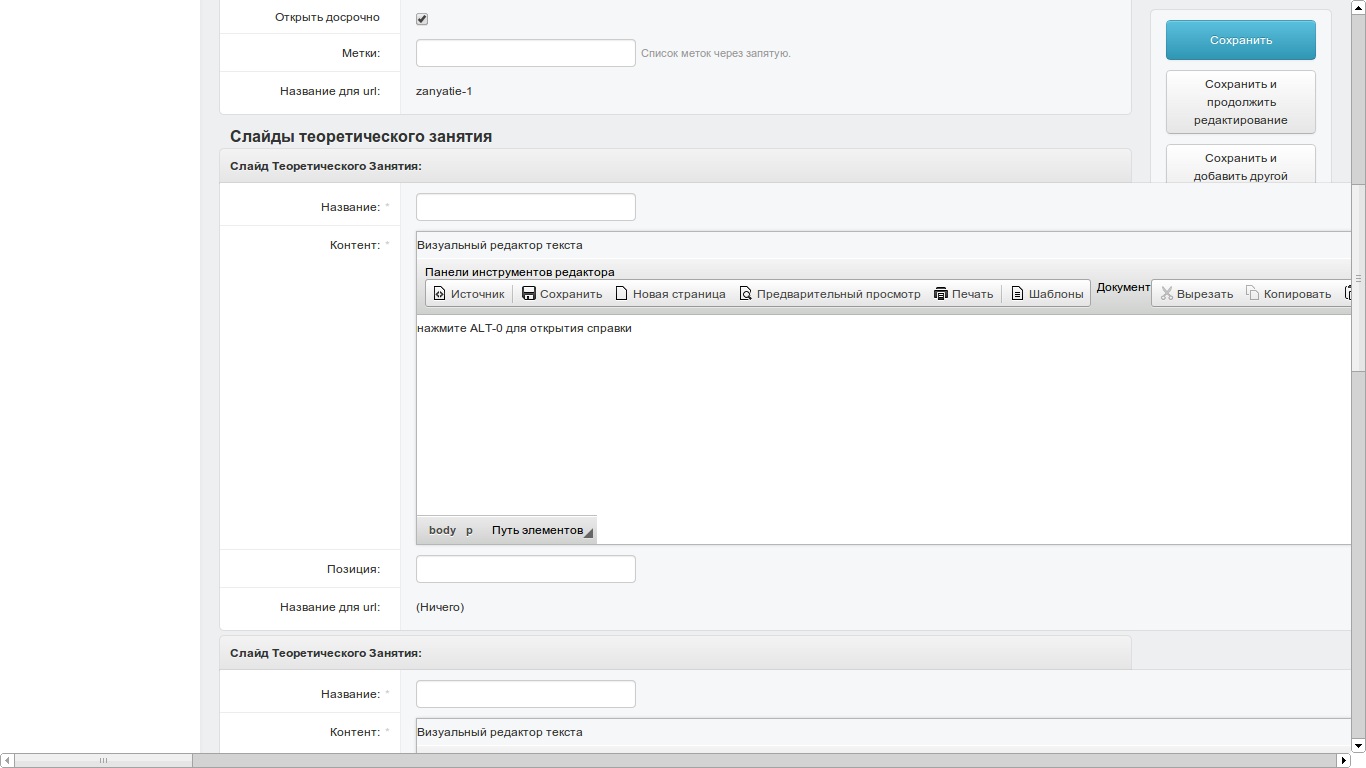1366x768 pixels.
Task: Open 'Шаблоны' templates dialog
Action: 1047,294
